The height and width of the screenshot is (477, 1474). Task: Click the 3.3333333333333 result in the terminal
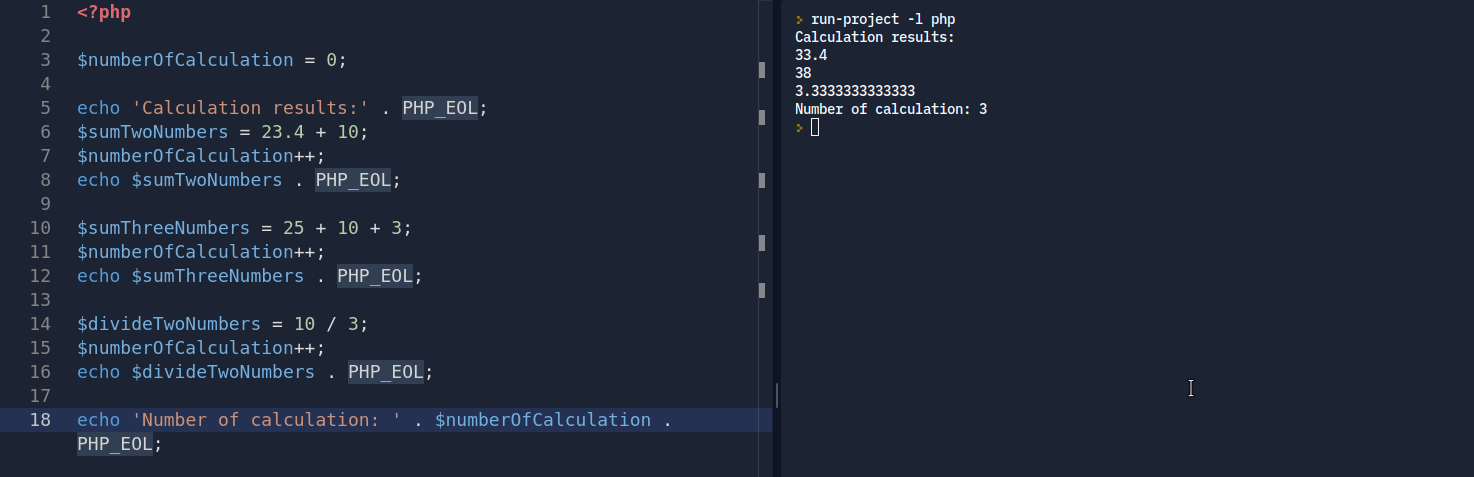[x=855, y=91]
